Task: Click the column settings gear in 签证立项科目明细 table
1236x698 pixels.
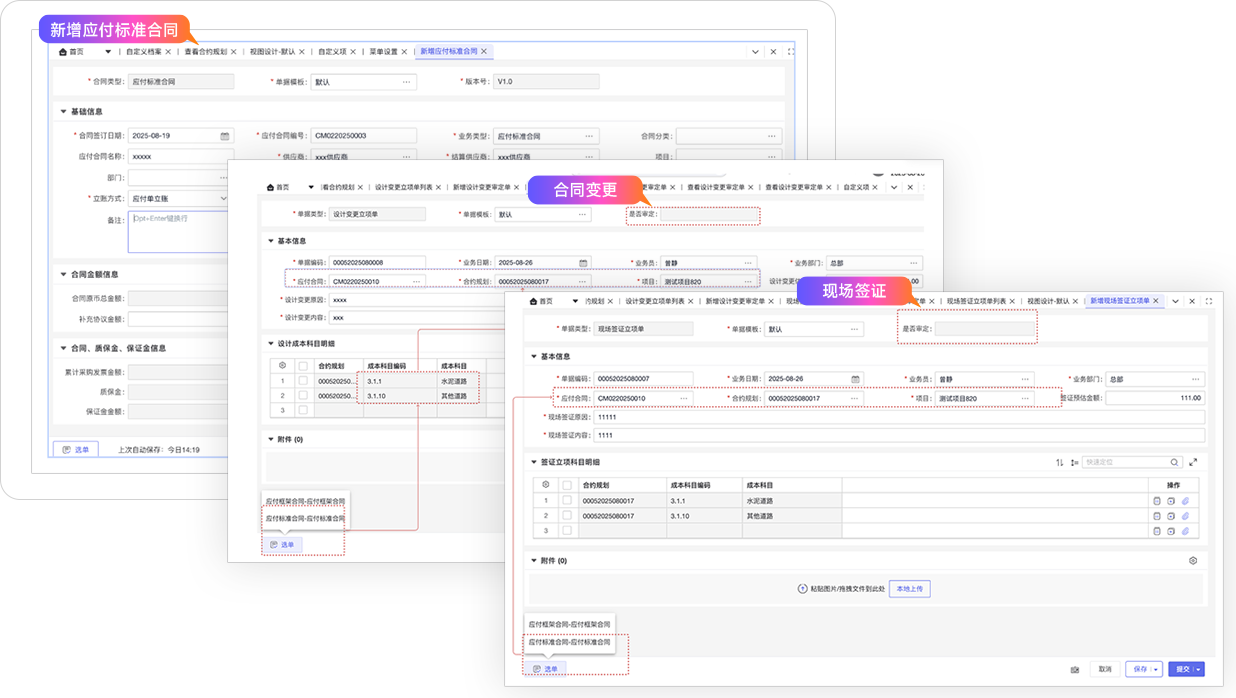Action: pyautogui.click(x=545, y=485)
